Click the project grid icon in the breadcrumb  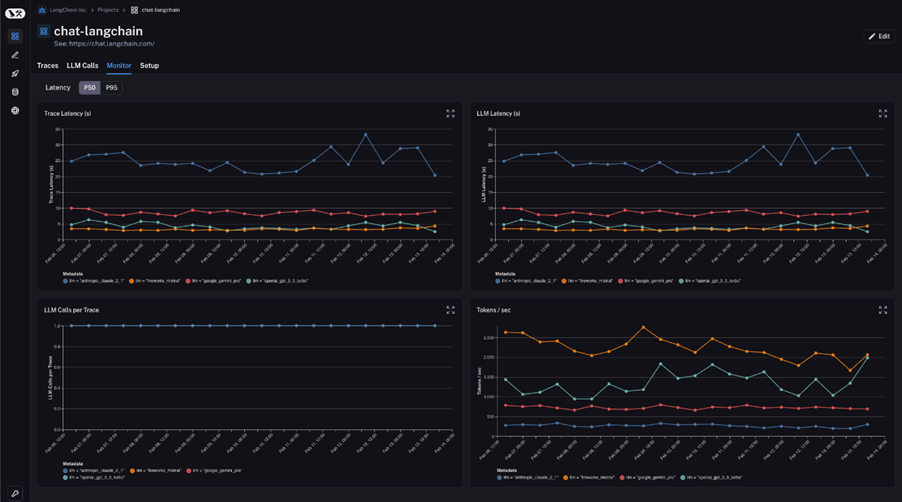(134, 10)
